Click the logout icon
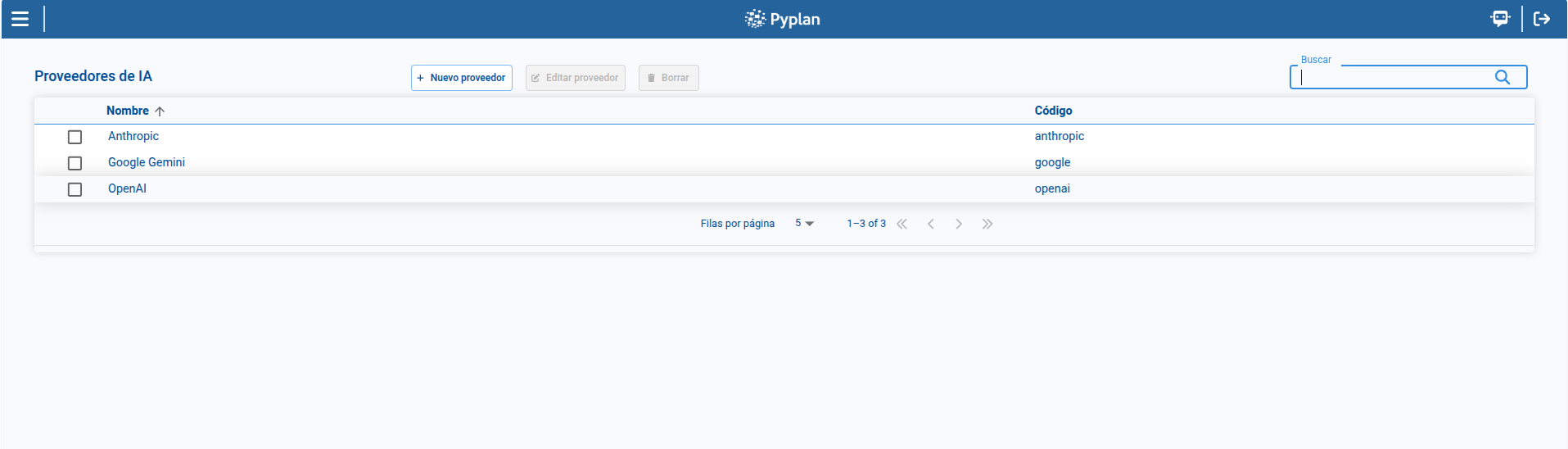This screenshot has height=449, width=1568. 1542,19
